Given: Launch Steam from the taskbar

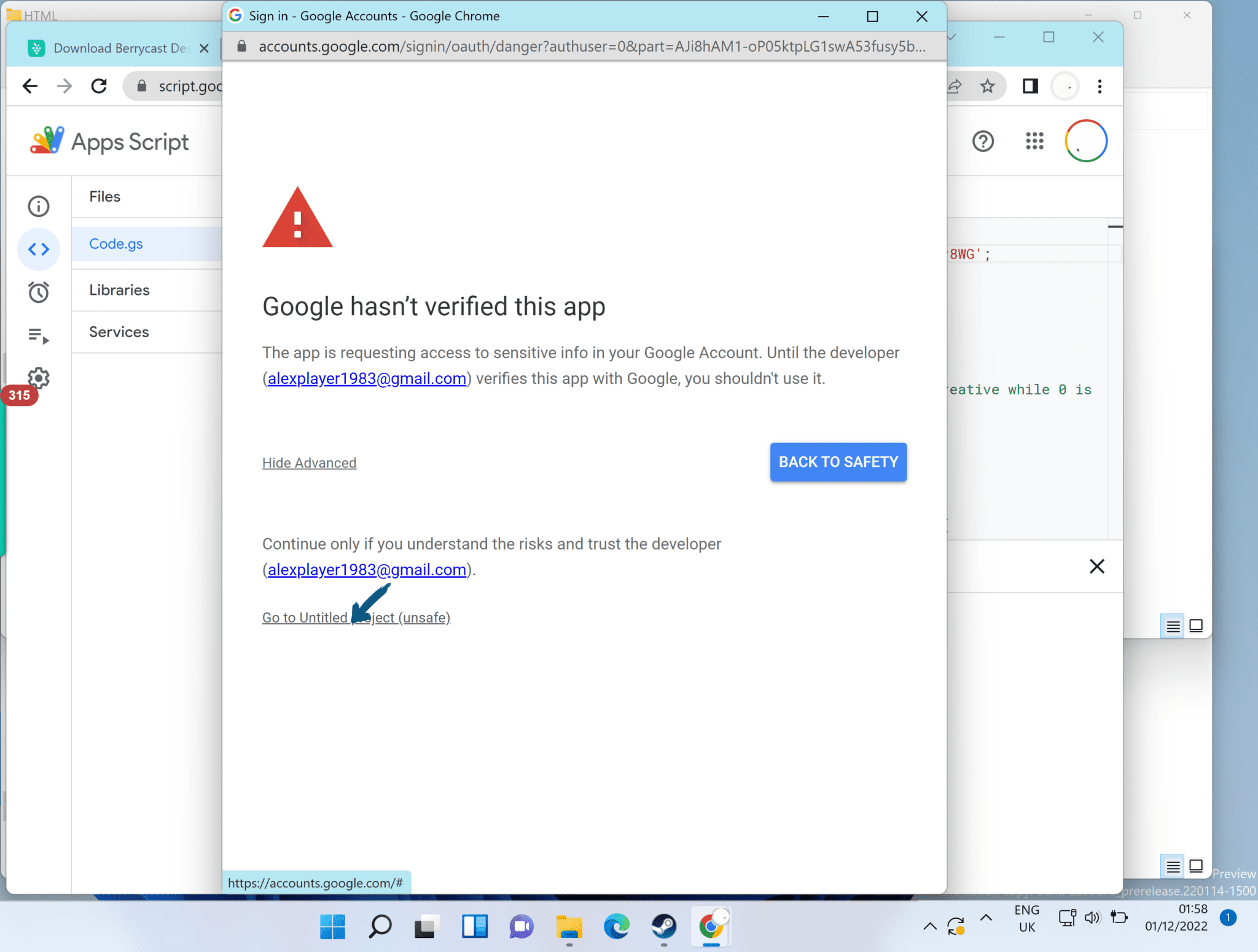Looking at the screenshot, I should 663,927.
